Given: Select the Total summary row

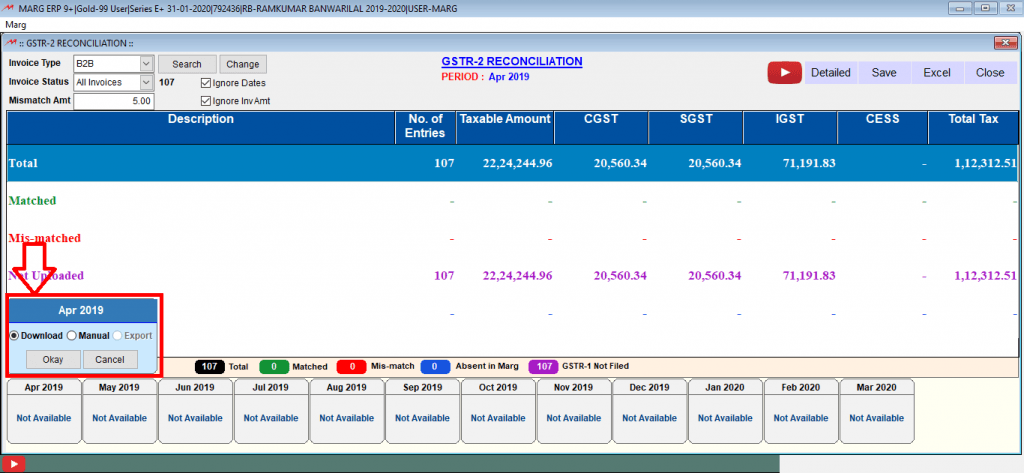Looking at the screenshot, I should tap(512, 163).
